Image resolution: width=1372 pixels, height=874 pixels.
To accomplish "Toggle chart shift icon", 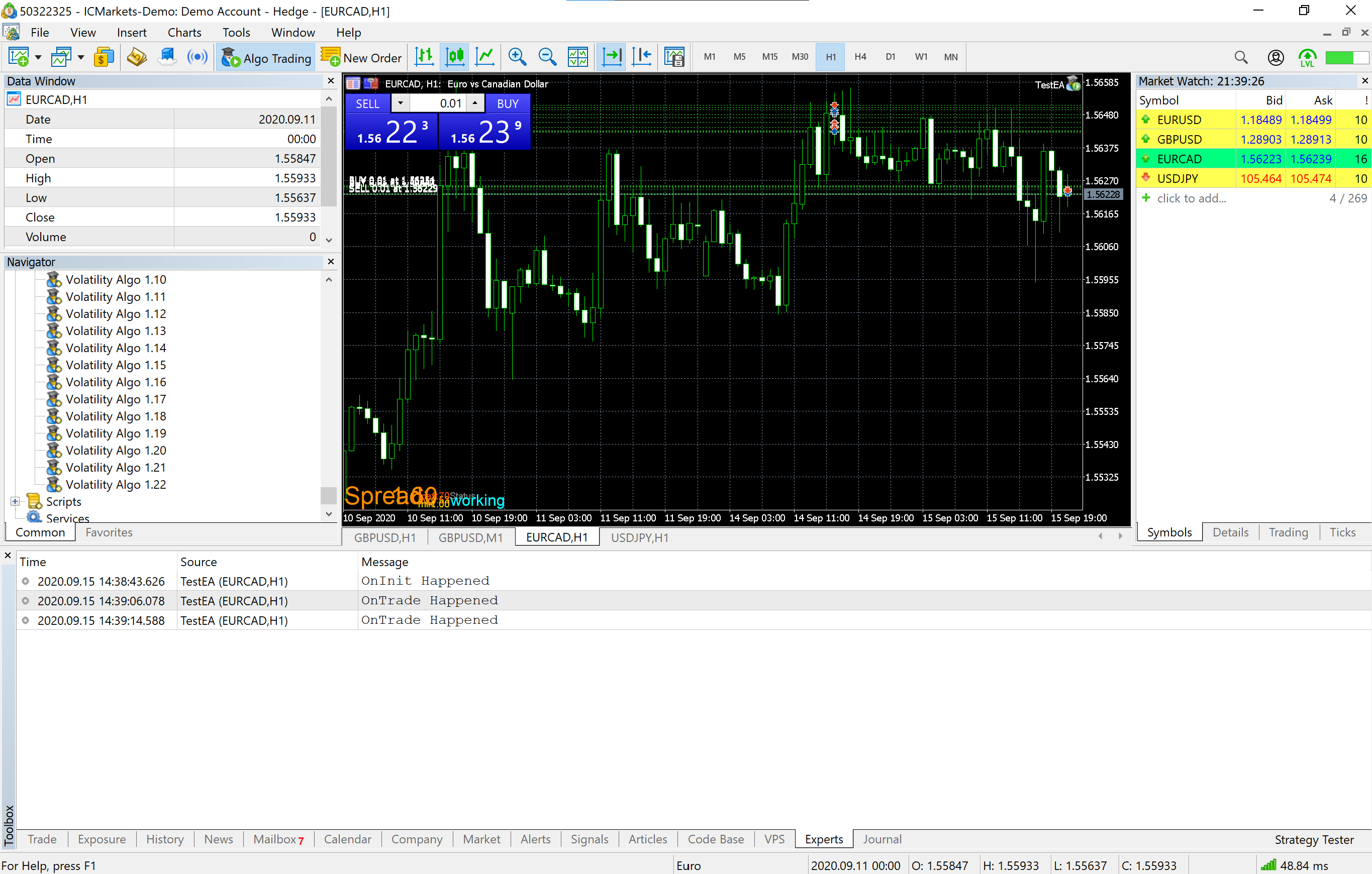I will coord(642,57).
